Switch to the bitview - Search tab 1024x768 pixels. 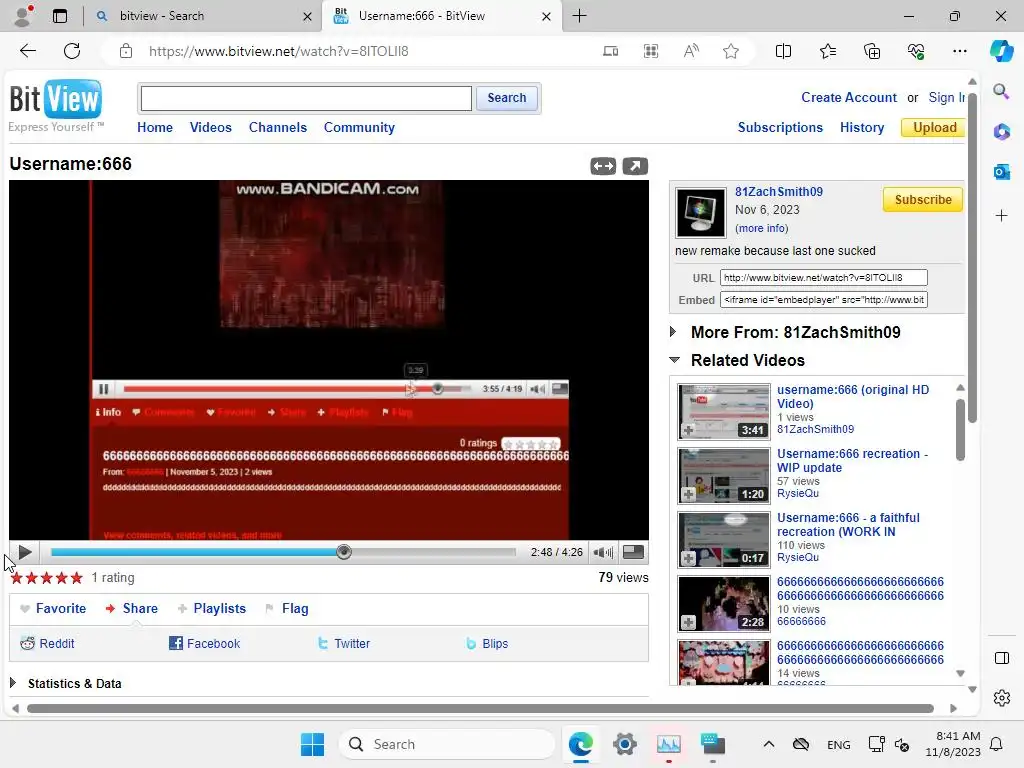click(x=202, y=16)
